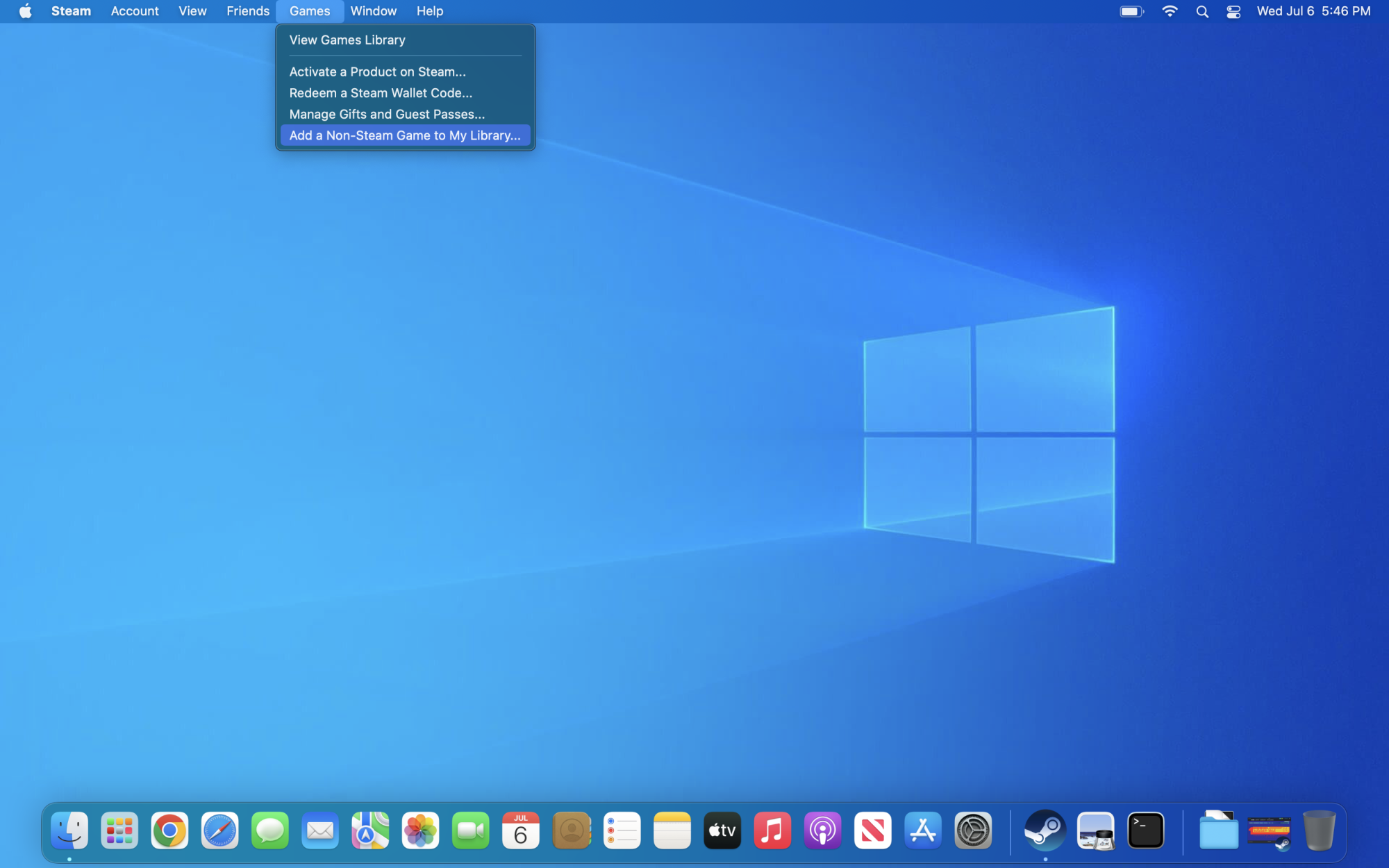Viewport: 1389px width, 868px height.
Task: Open App Store from the Dock
Action: (923, 831)
